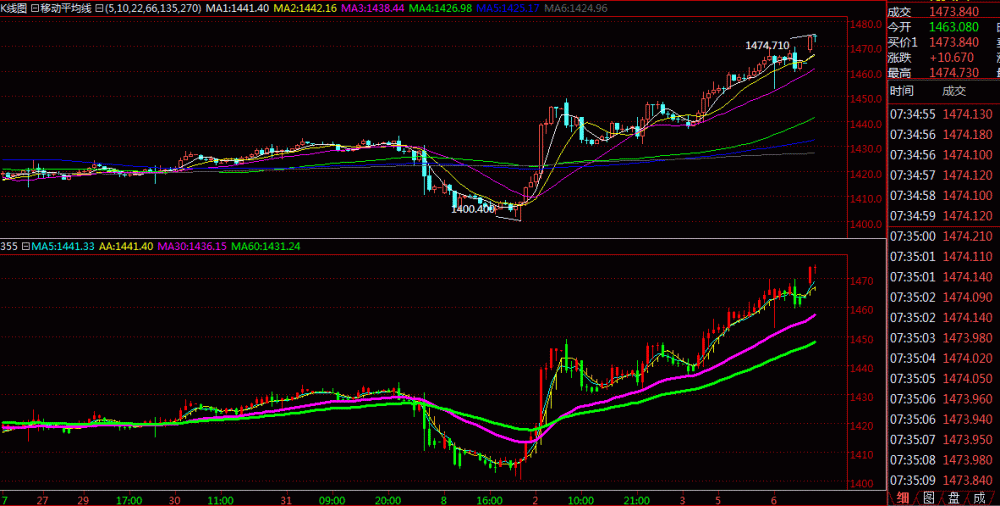Viewport: 1000px width, 506px height.
Task: Toggle the box before MA5:1441.33 in lower chart
Action: 26,246
